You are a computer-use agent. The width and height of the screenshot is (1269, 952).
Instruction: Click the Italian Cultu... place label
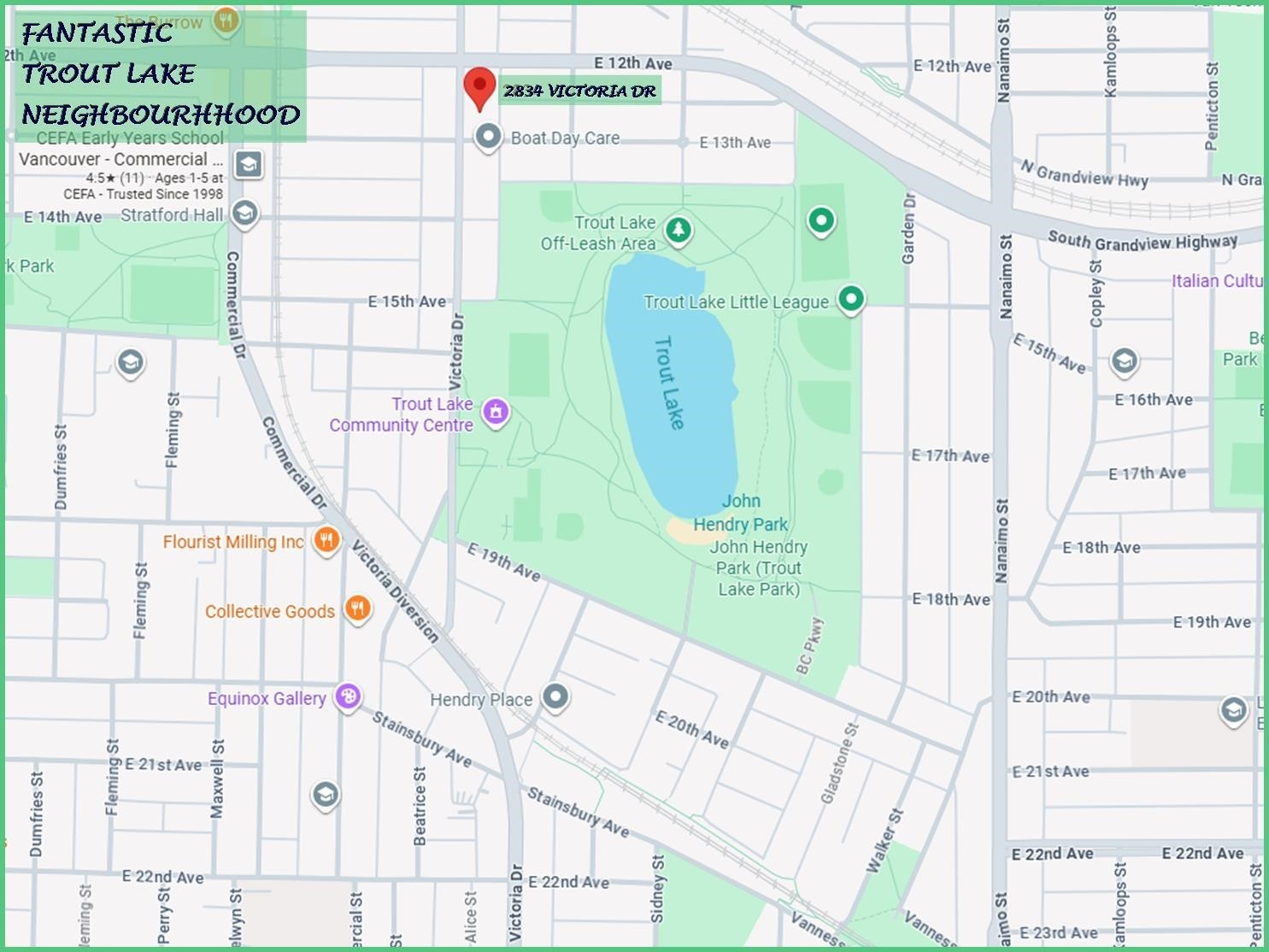pyautogui.click(x=1217, y=281)
